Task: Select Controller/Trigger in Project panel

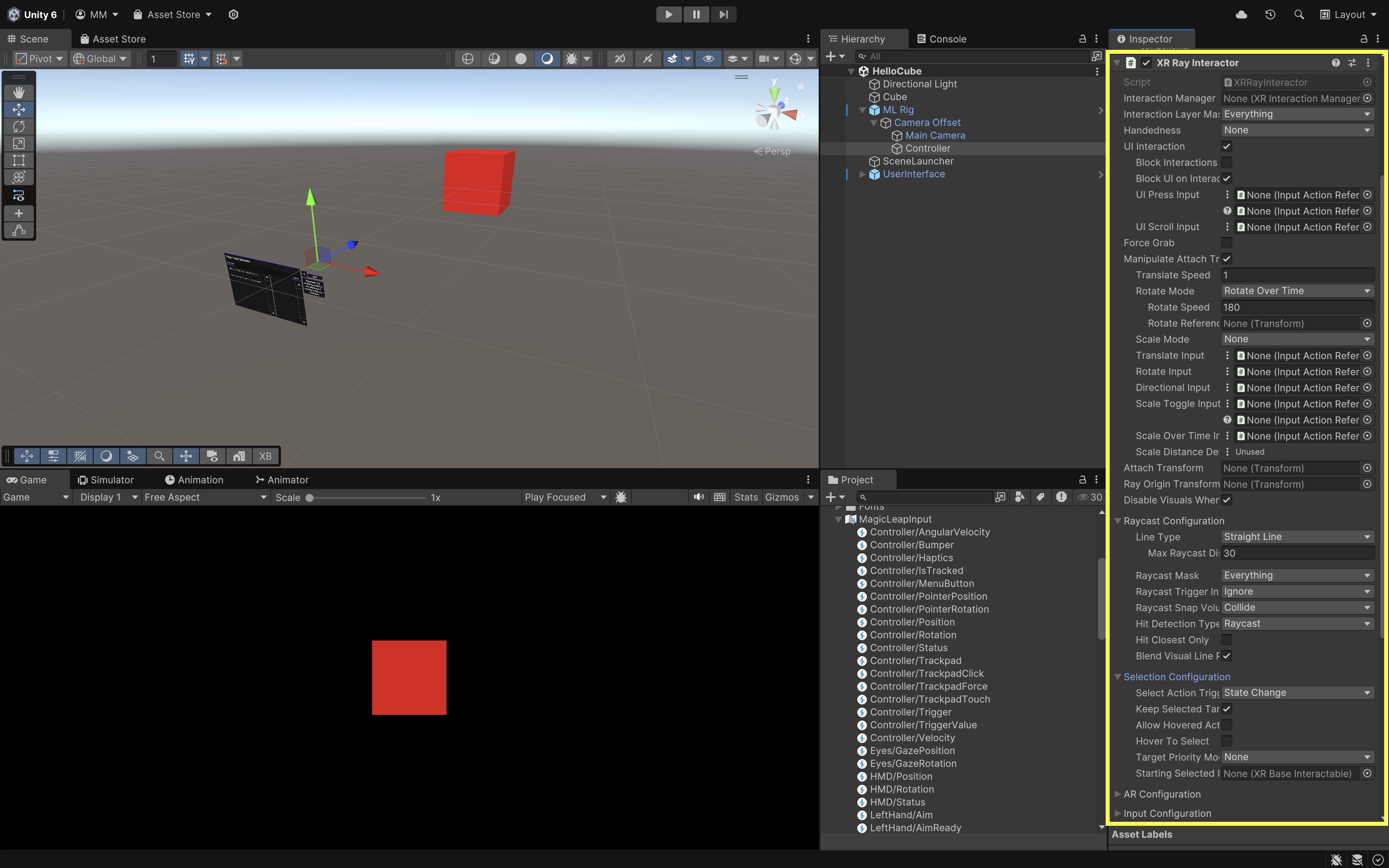Action: pyautogui.click(x=910, y=712)
